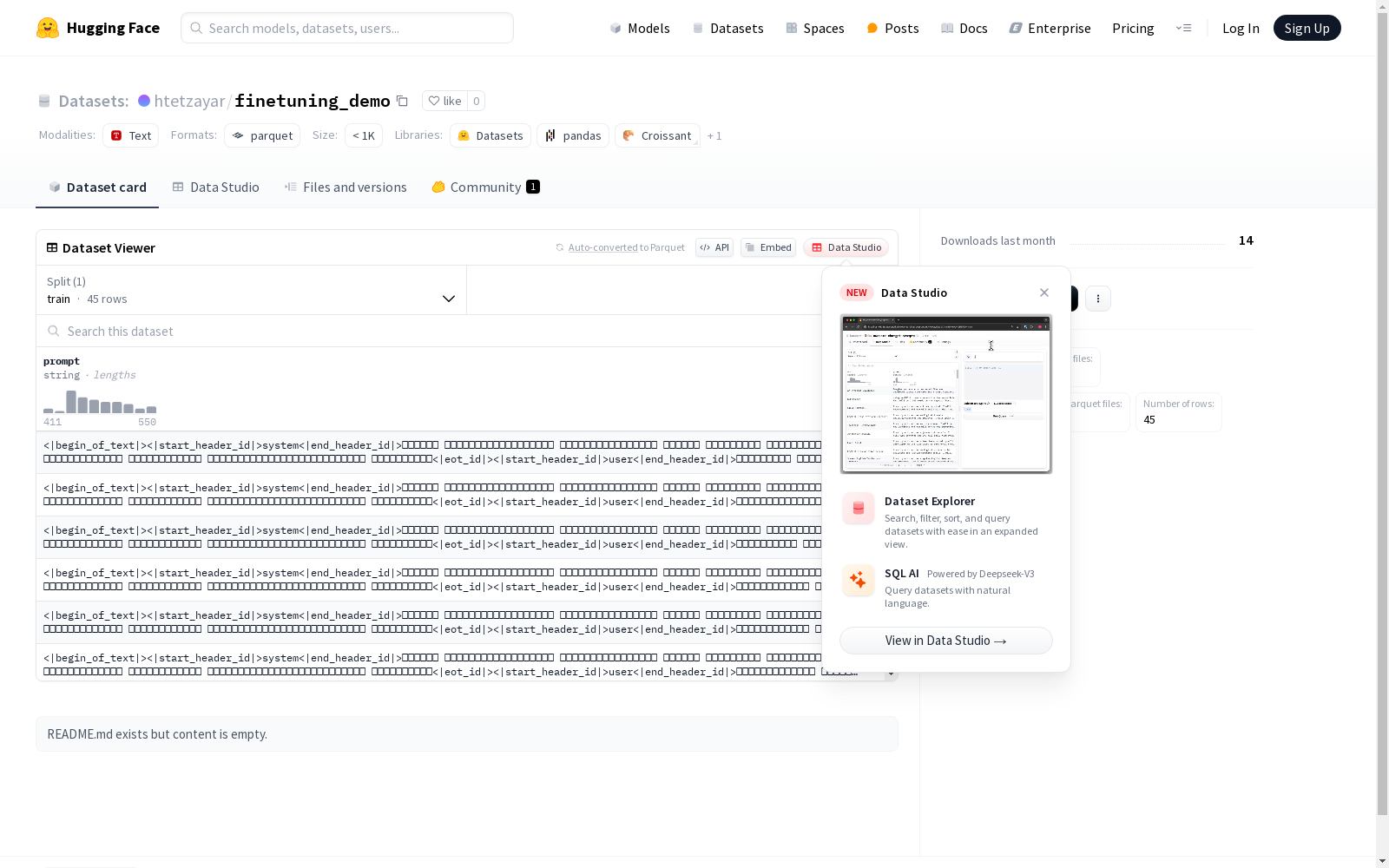
Task: Click the Sign Up button
Action: (x=1307, y=28)
